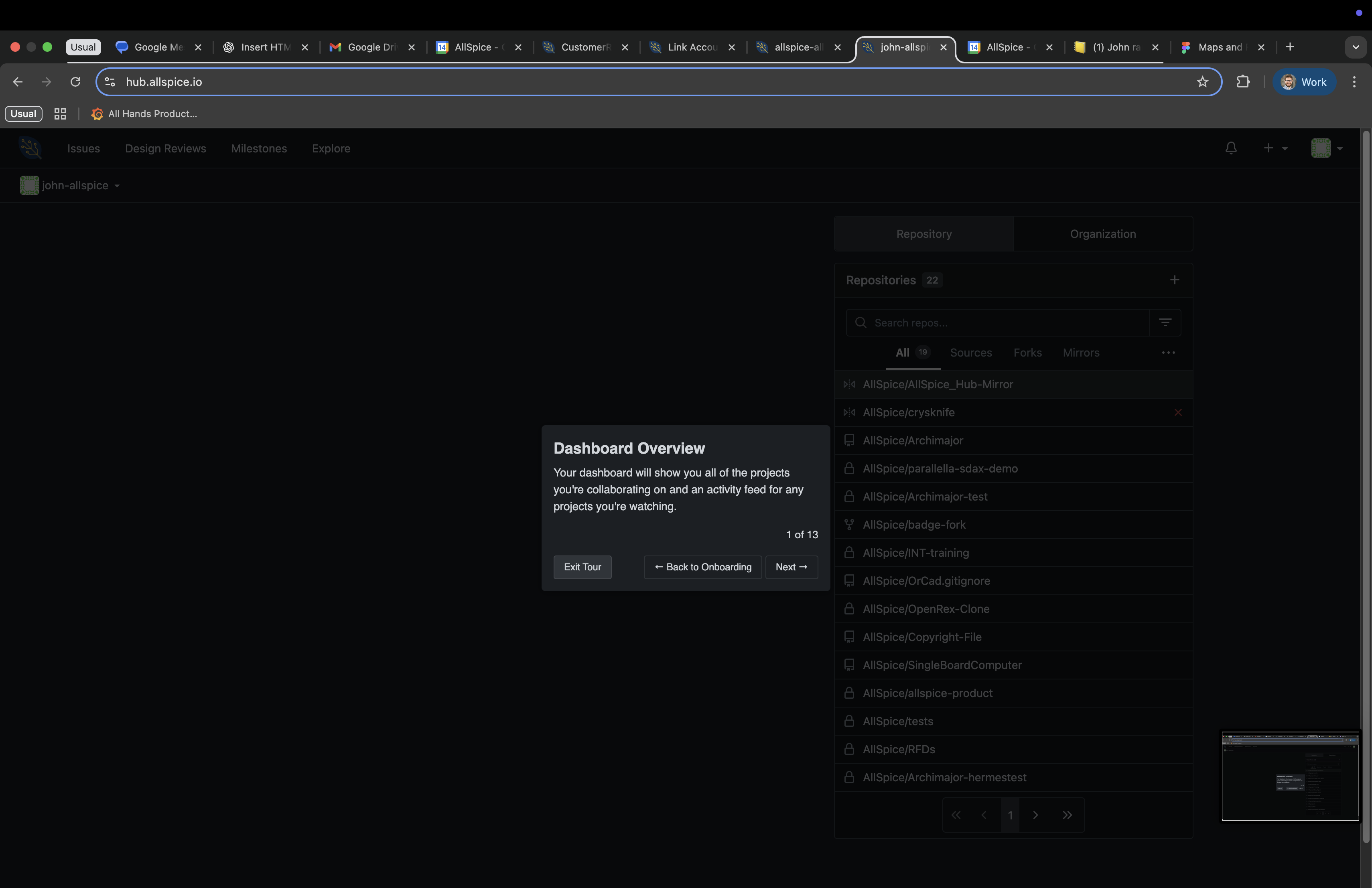Add a new repository with plus icon
The width and height of the screenshot is (1372, 888).
click(1174, 280)
